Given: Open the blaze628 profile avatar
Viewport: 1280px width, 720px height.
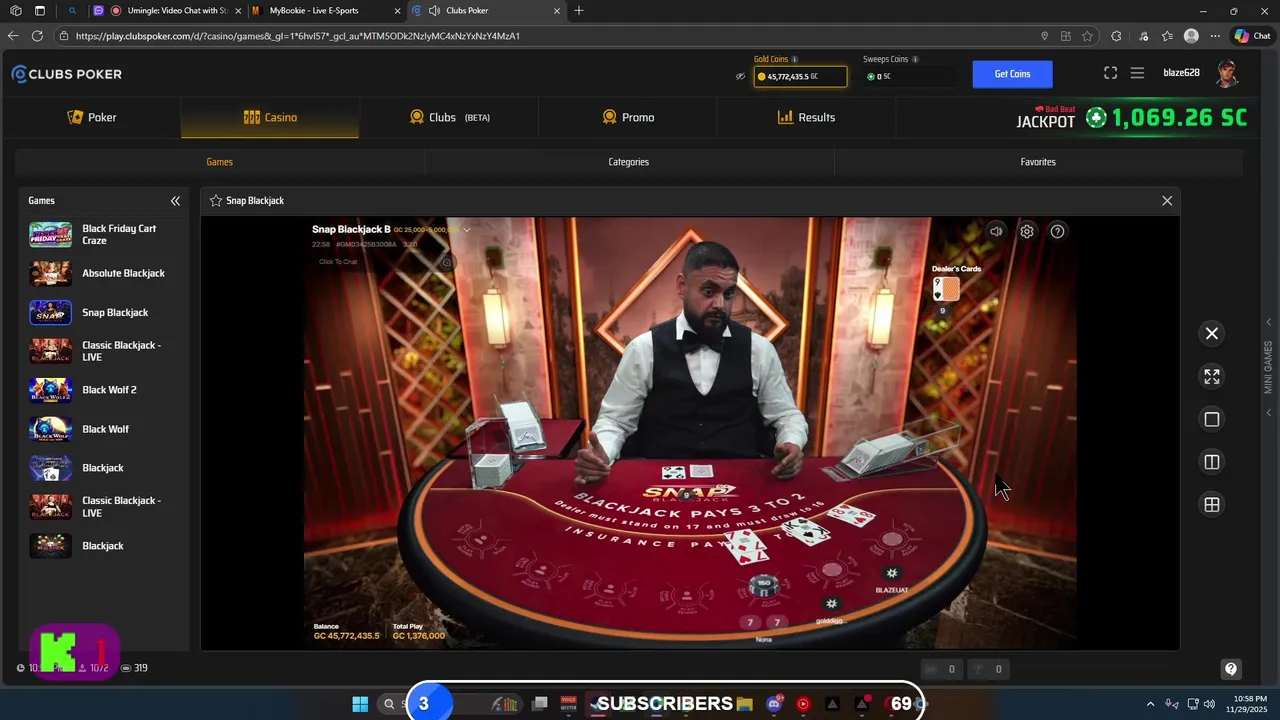Looking at the screenshot, I should click(1227, 73).
